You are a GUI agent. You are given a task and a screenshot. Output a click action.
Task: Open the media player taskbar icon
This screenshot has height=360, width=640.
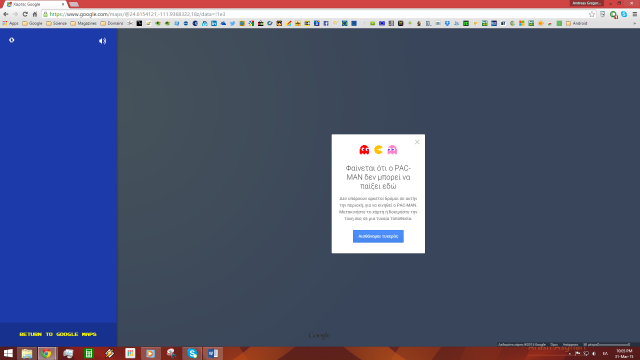pos(151,353)
